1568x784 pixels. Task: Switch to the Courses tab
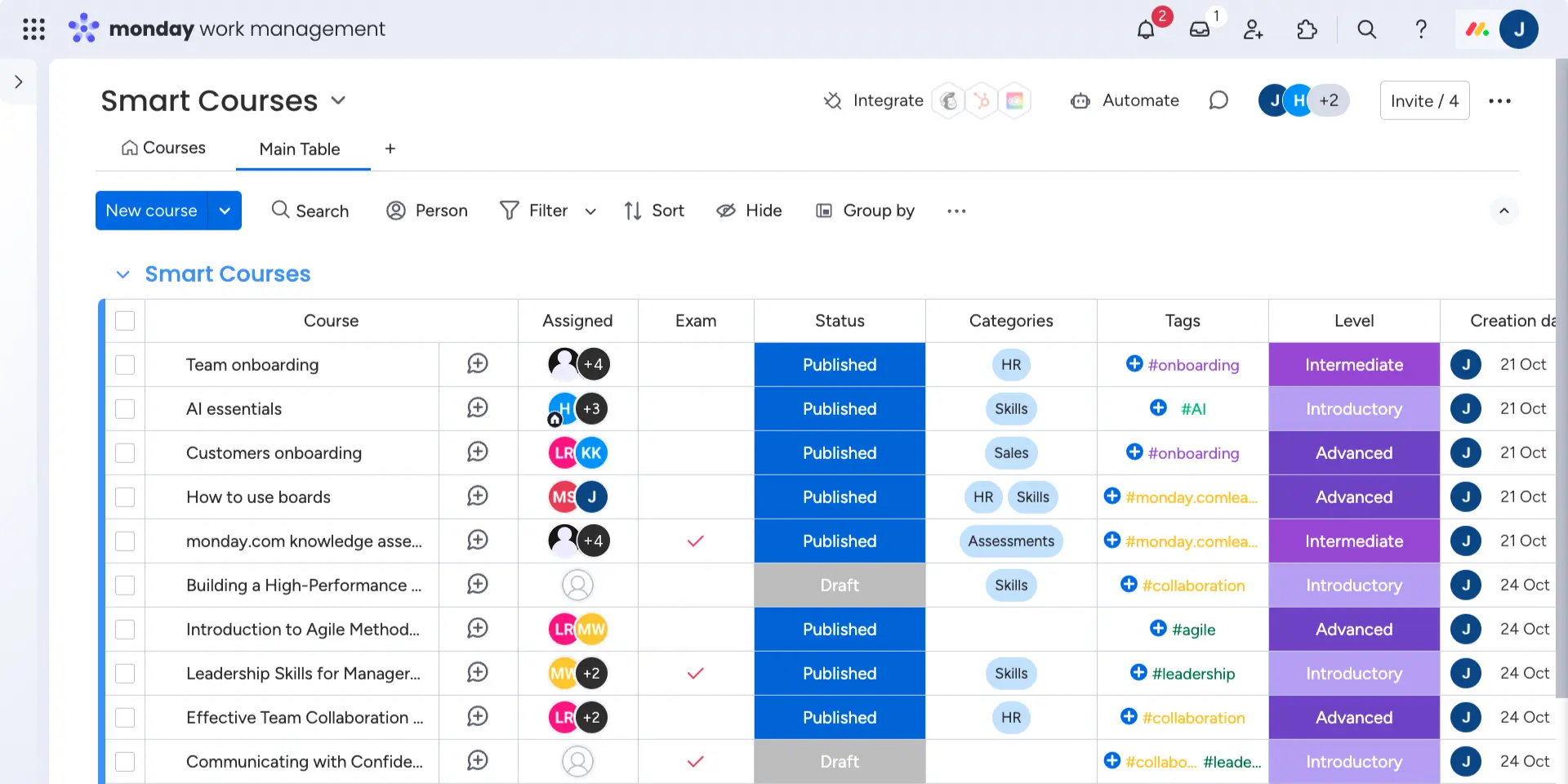click(x=163, y=148)
